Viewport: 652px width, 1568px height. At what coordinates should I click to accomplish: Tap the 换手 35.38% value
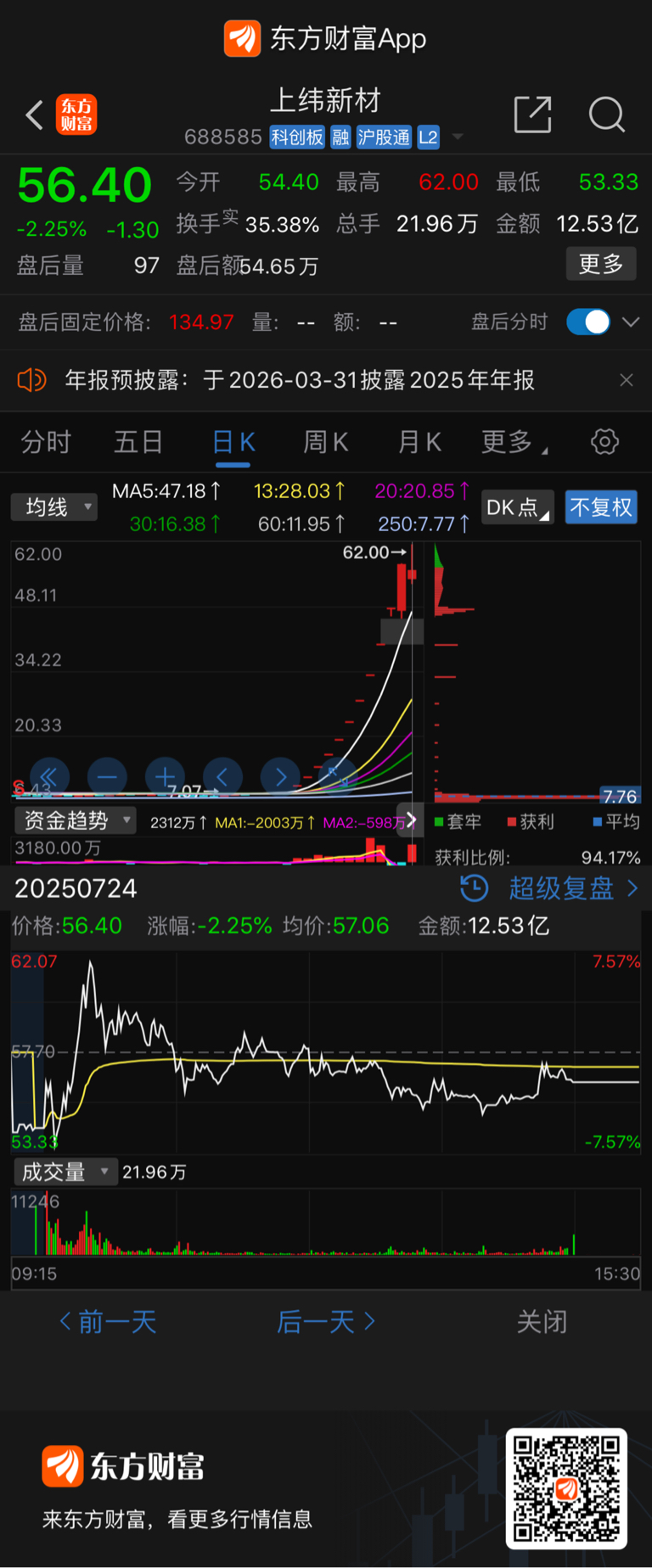click(283, 225)
